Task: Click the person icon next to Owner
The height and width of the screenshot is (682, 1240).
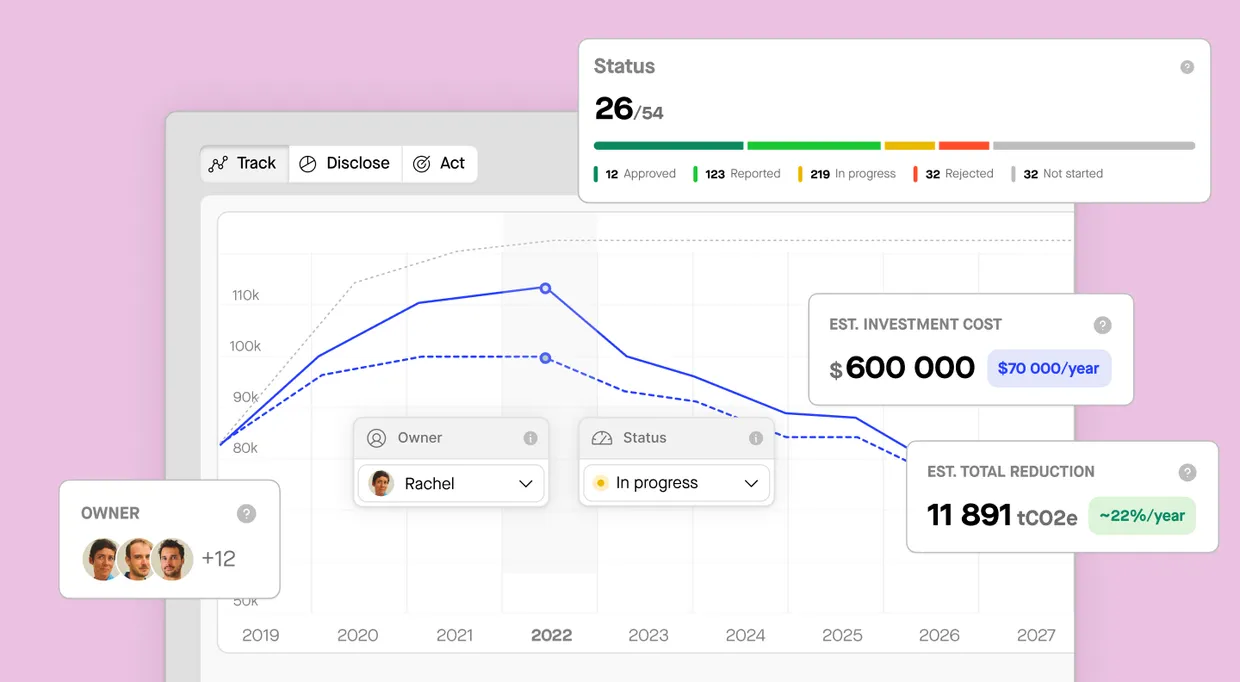Action: pyautogui.click(x=376, y=438)
